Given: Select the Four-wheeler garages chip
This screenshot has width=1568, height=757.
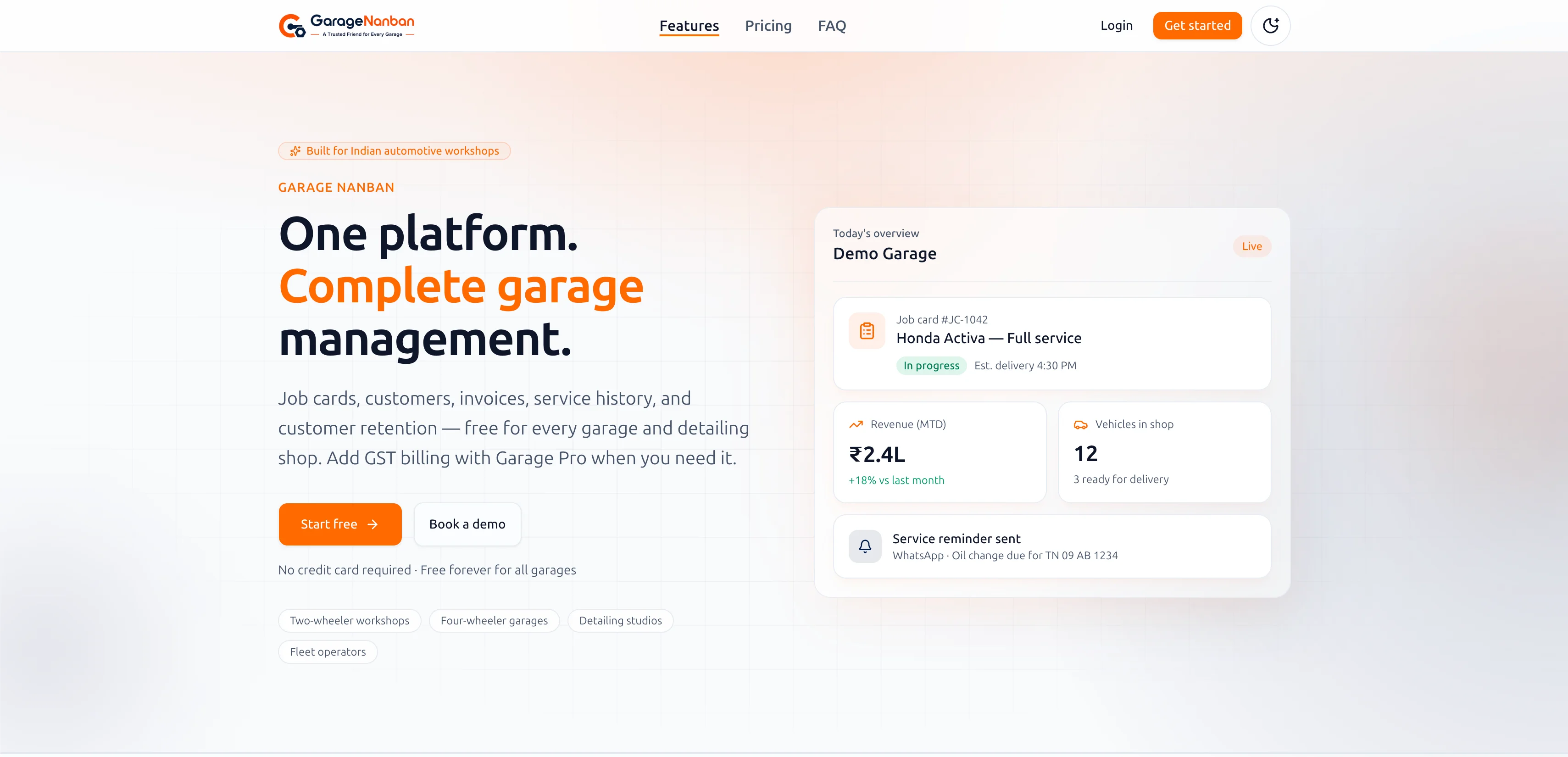Looking at the screenshot, I should 494,620.
